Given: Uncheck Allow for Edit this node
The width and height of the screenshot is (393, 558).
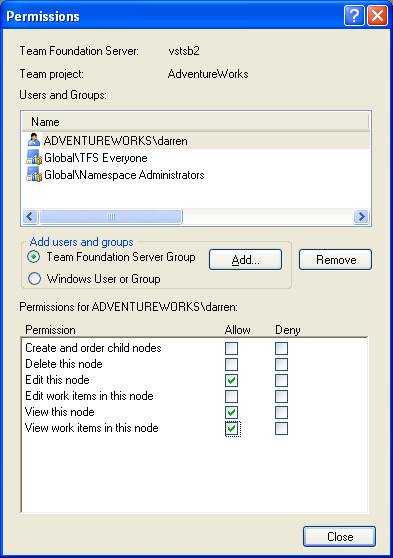Looking at the screenshot, I should 231,380.
